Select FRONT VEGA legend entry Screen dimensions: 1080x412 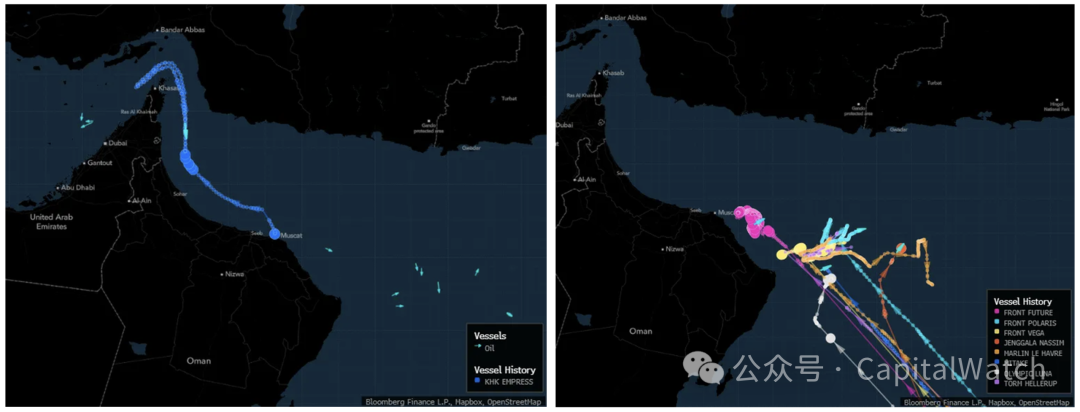click(1025, 333)
